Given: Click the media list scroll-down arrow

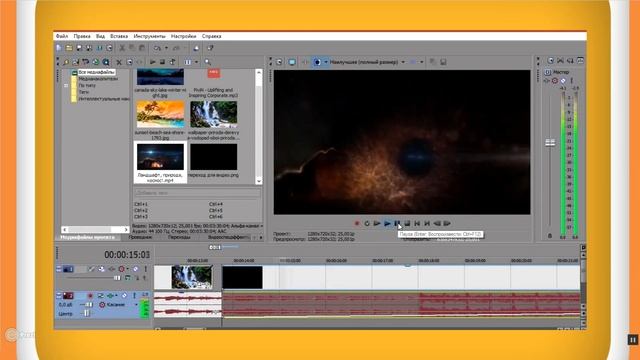Looking at the screenshot, I should pyautogui.click(x=259, y=181).
